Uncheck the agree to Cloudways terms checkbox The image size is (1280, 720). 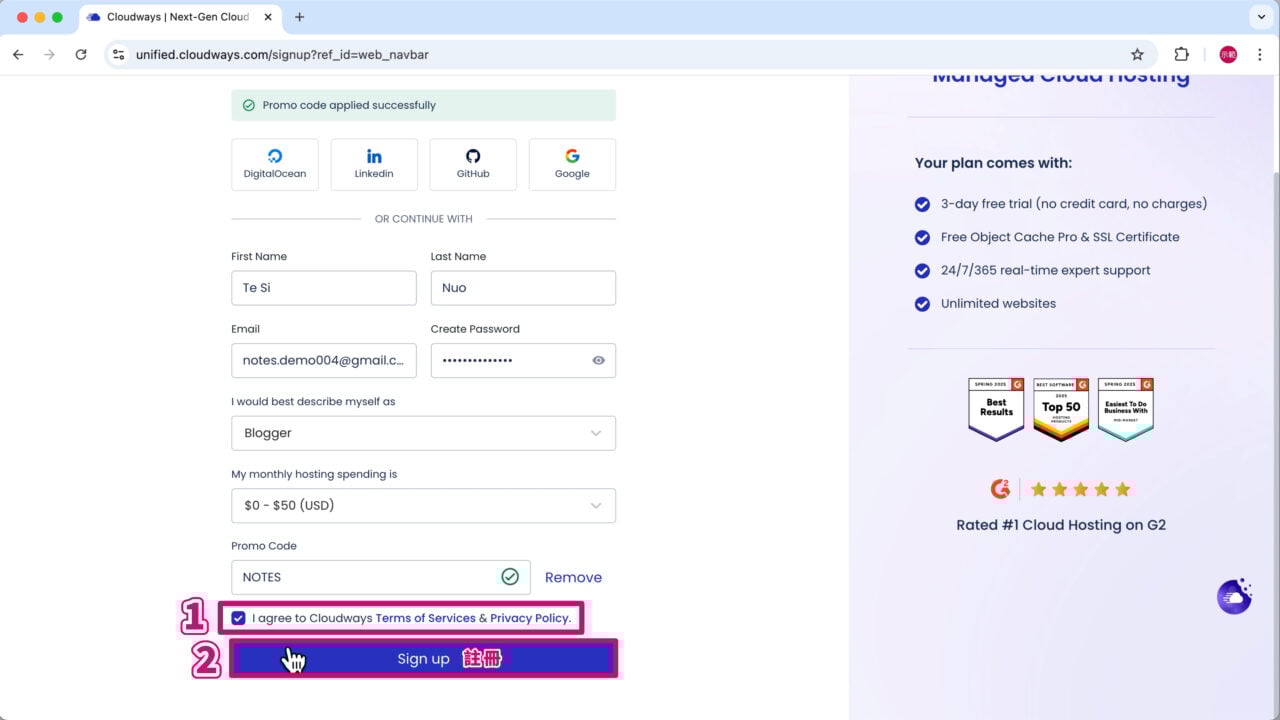238,618
